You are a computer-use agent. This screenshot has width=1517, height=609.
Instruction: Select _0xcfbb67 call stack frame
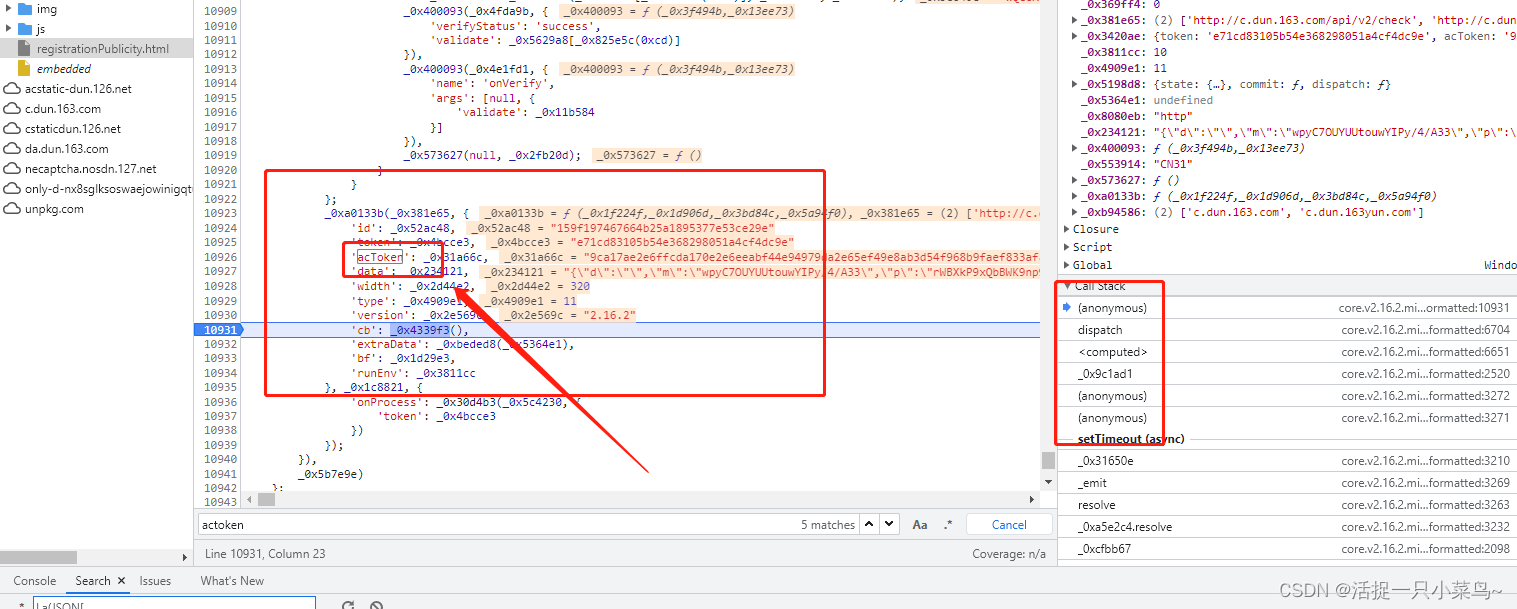coord(1287,549)
